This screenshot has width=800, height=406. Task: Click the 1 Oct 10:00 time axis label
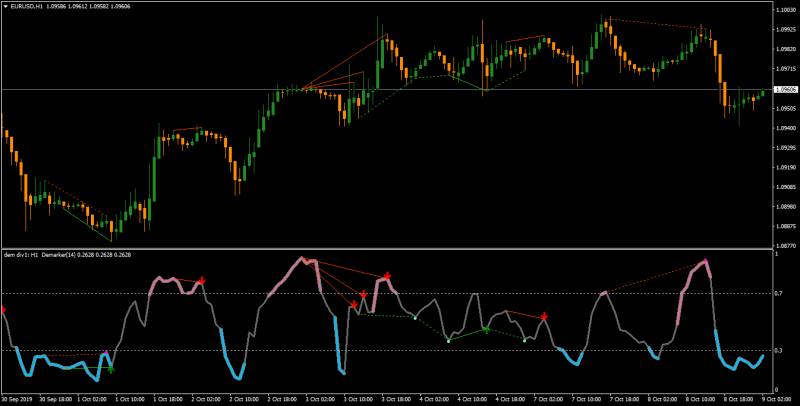coord(130,400)
